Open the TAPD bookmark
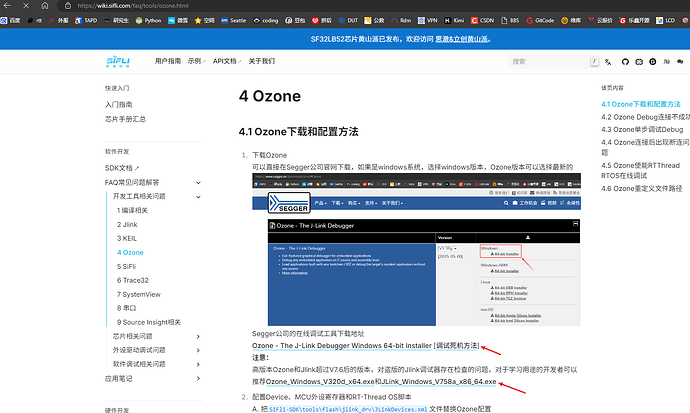The height and width of the screenshot is (413, 690). [x=86, y=20]
